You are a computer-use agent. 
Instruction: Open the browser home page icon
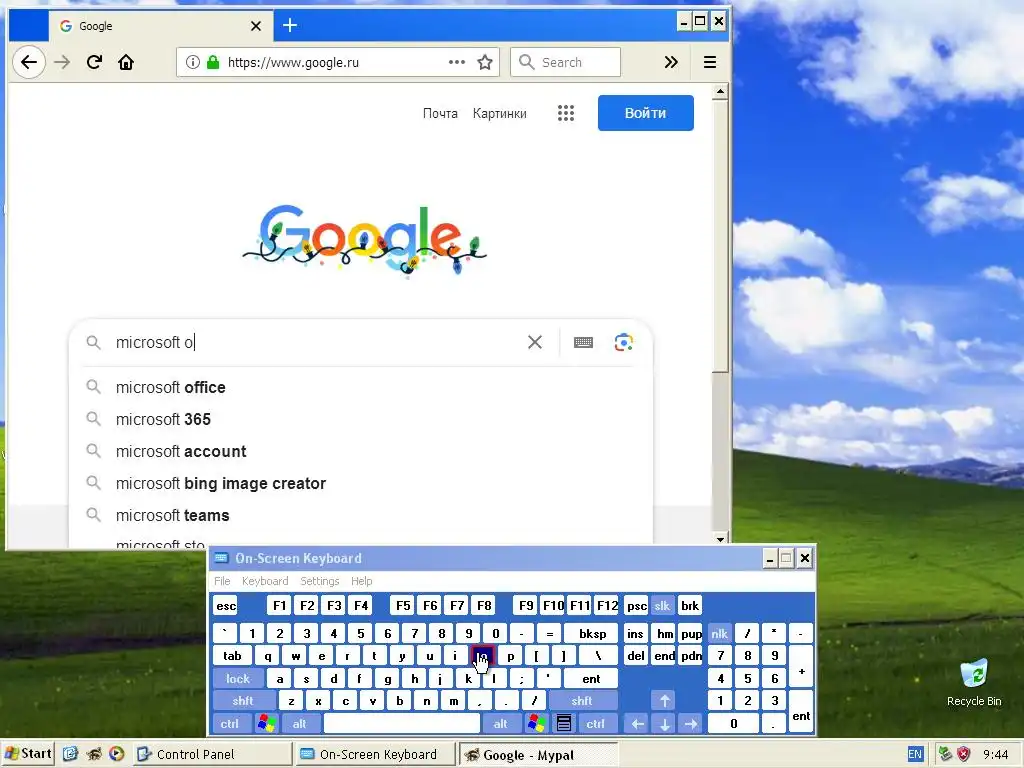125,62
